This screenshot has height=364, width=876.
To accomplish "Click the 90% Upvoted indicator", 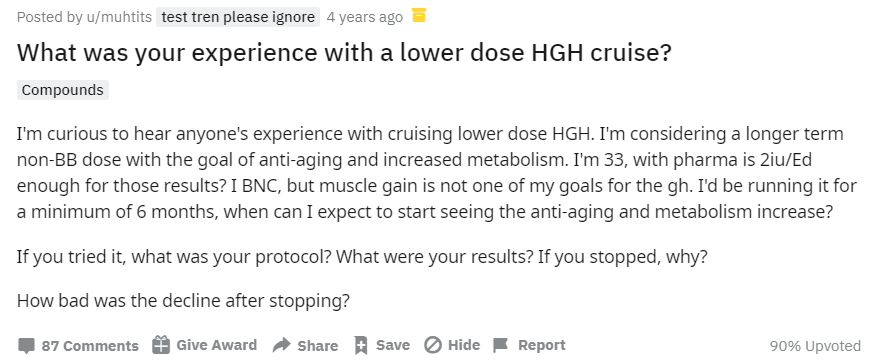I will 815,346.
